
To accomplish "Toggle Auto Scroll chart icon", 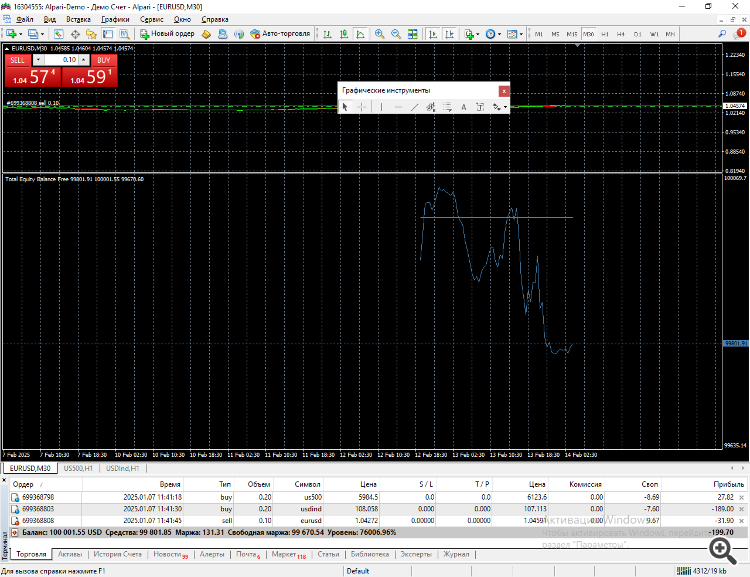I will click(433, 34).
